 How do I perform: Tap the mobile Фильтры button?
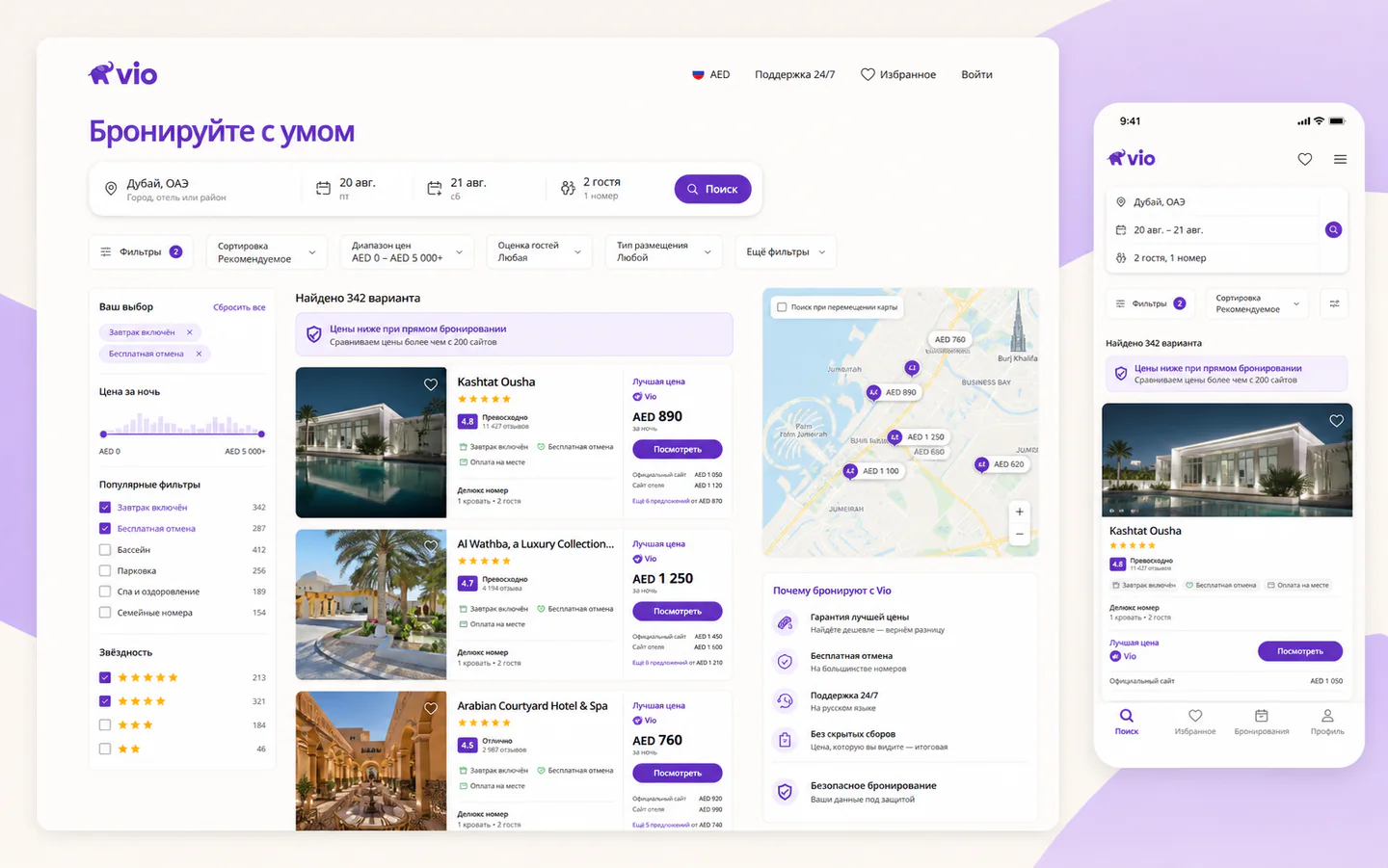[1151, 303]
